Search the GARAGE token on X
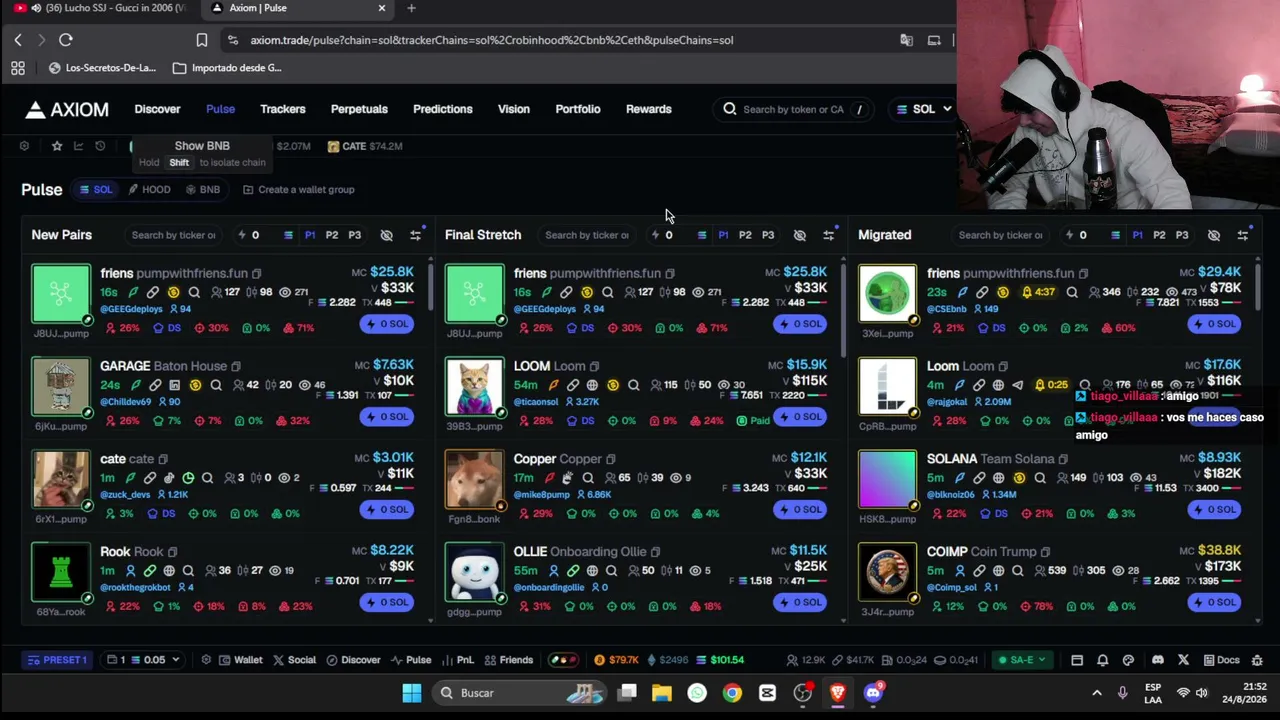1280x720 pixels. [x=216, y=385]
